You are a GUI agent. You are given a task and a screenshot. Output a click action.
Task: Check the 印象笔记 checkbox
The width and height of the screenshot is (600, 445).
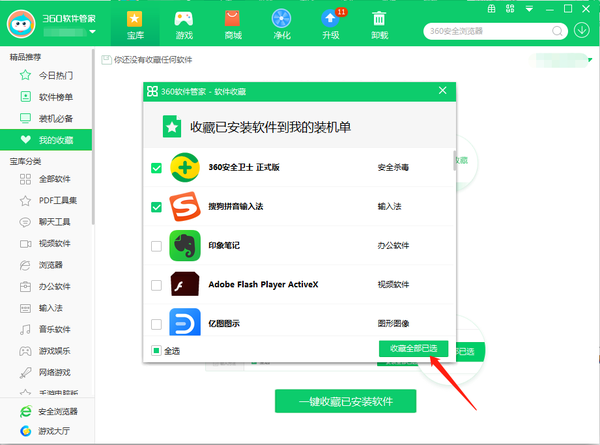pyautogui.click(x=156, y=246)
